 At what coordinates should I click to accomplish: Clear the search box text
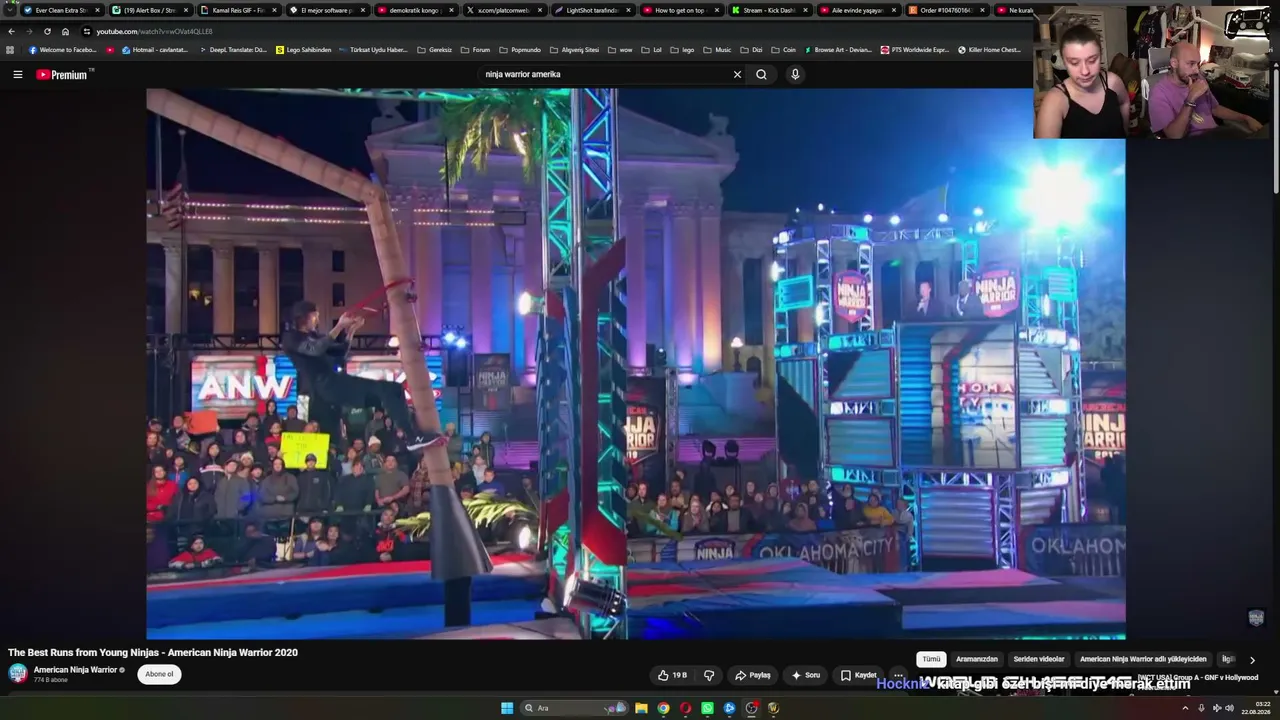coord(737,74)
